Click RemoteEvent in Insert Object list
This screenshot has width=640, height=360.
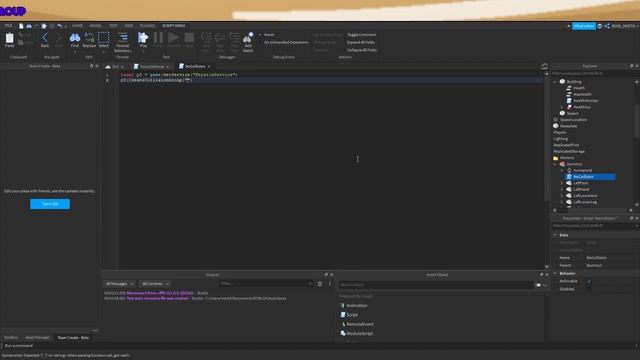[x=360, y=324]
